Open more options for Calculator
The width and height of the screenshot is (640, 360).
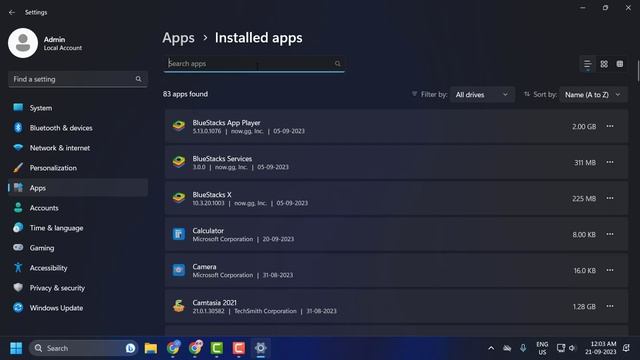tap(610, 234)
